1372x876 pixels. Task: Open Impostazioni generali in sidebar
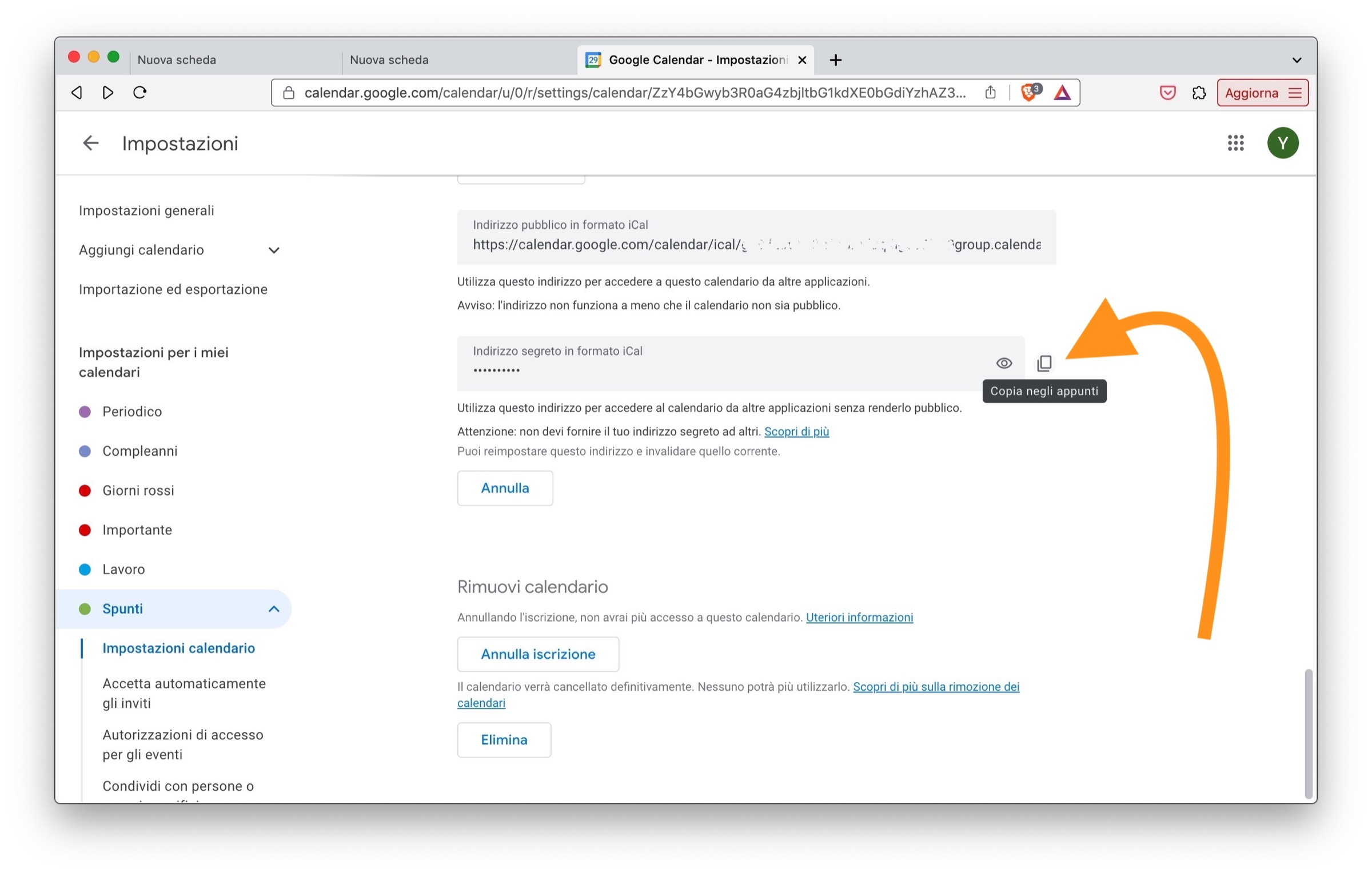pyautogui.click(x=146, y=210)
